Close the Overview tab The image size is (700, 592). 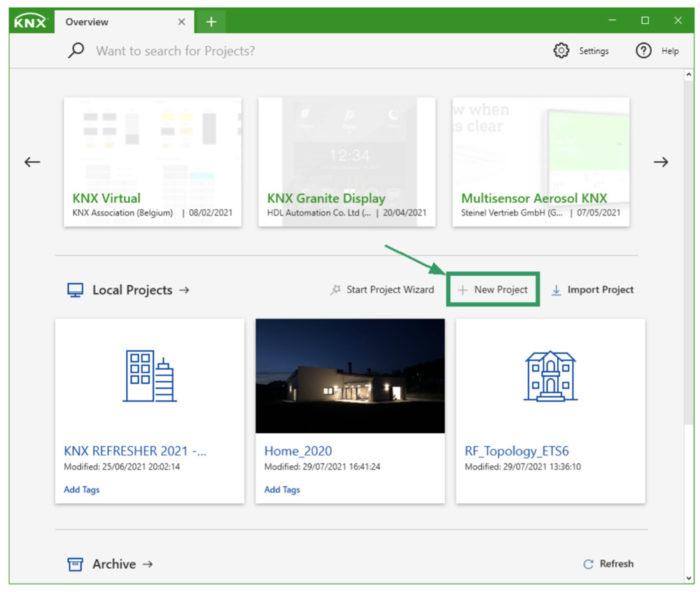181,21
